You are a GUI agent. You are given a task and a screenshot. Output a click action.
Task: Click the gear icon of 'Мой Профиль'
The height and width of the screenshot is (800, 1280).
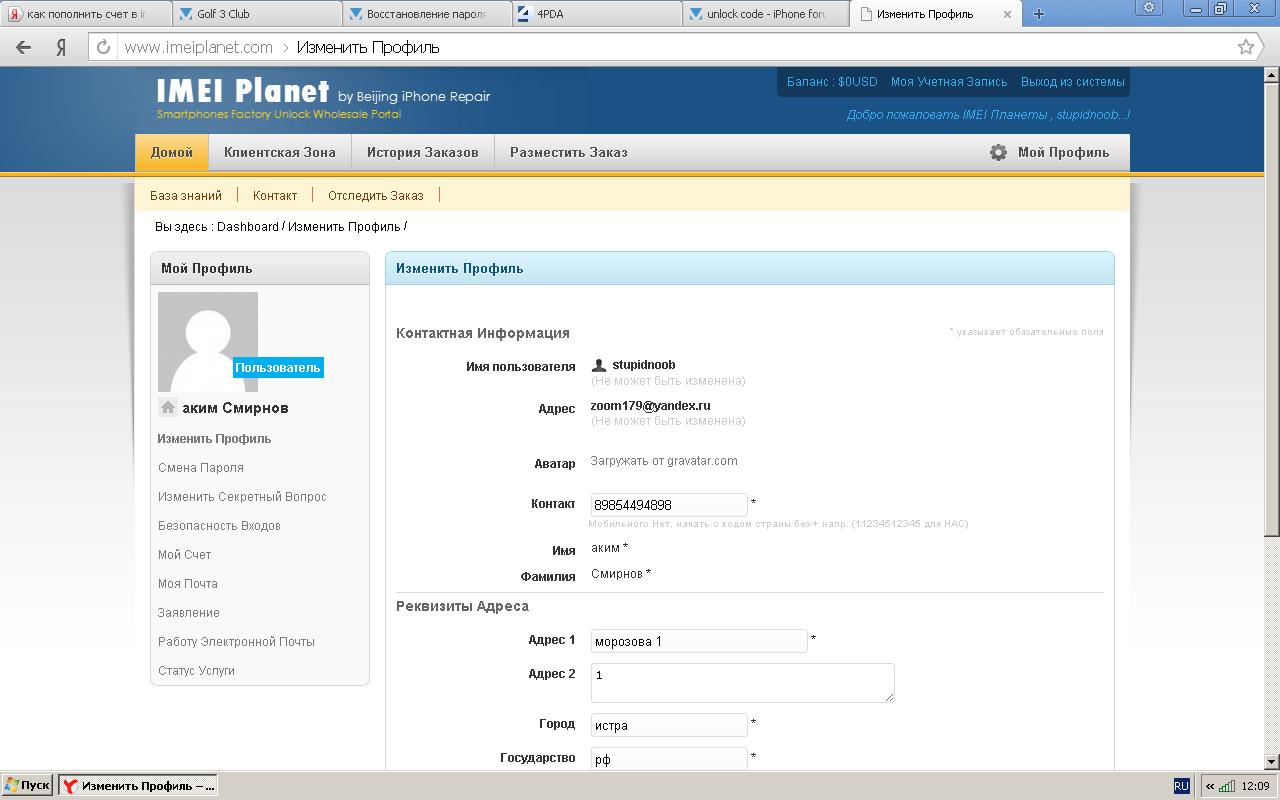[998, 152]
